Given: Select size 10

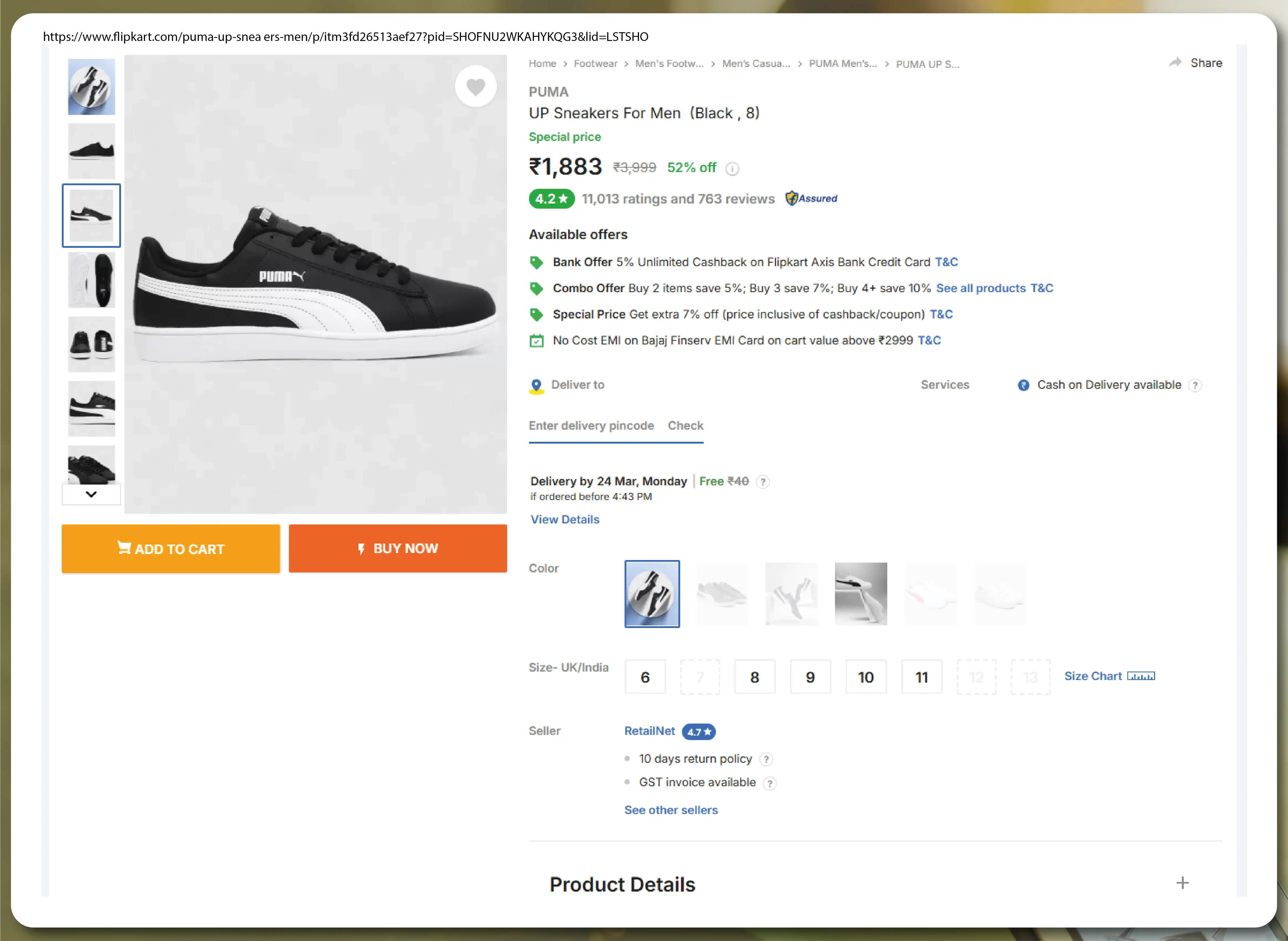Looking at the screenshot, I should coord(866,677).
